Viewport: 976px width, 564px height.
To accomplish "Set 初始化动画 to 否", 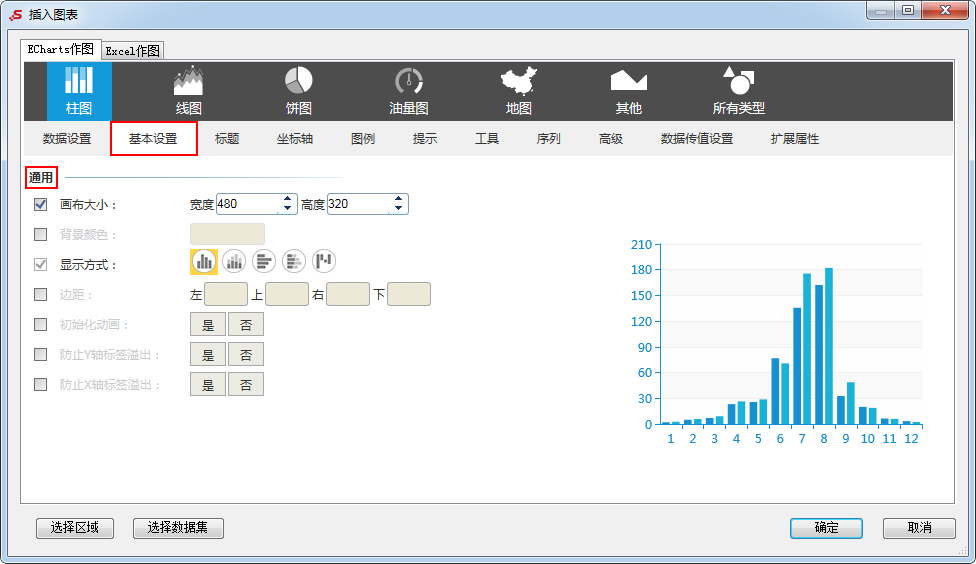I will coord(246,325).
